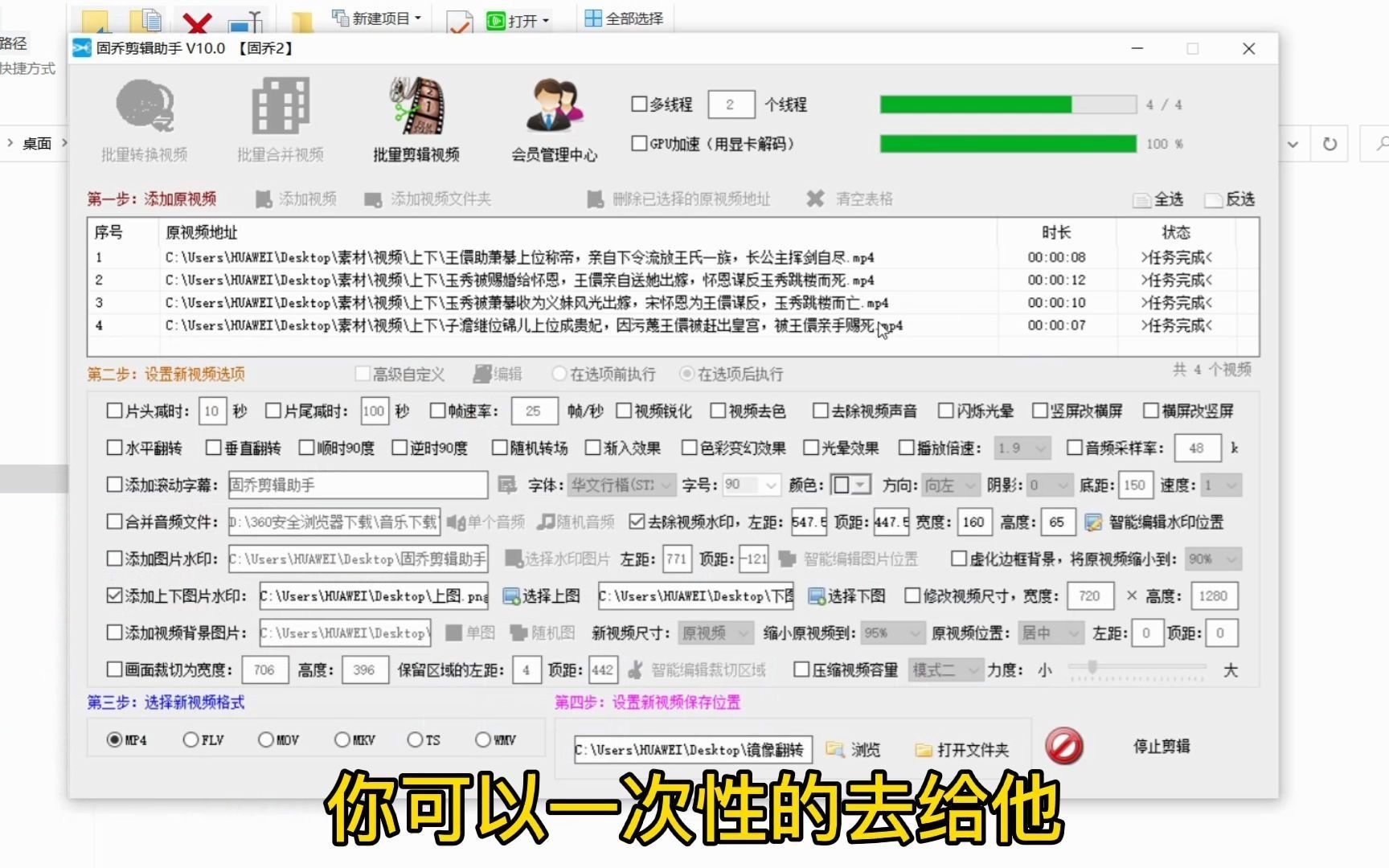Check the 视频锐化 sharpen option

tap(624, 411)
